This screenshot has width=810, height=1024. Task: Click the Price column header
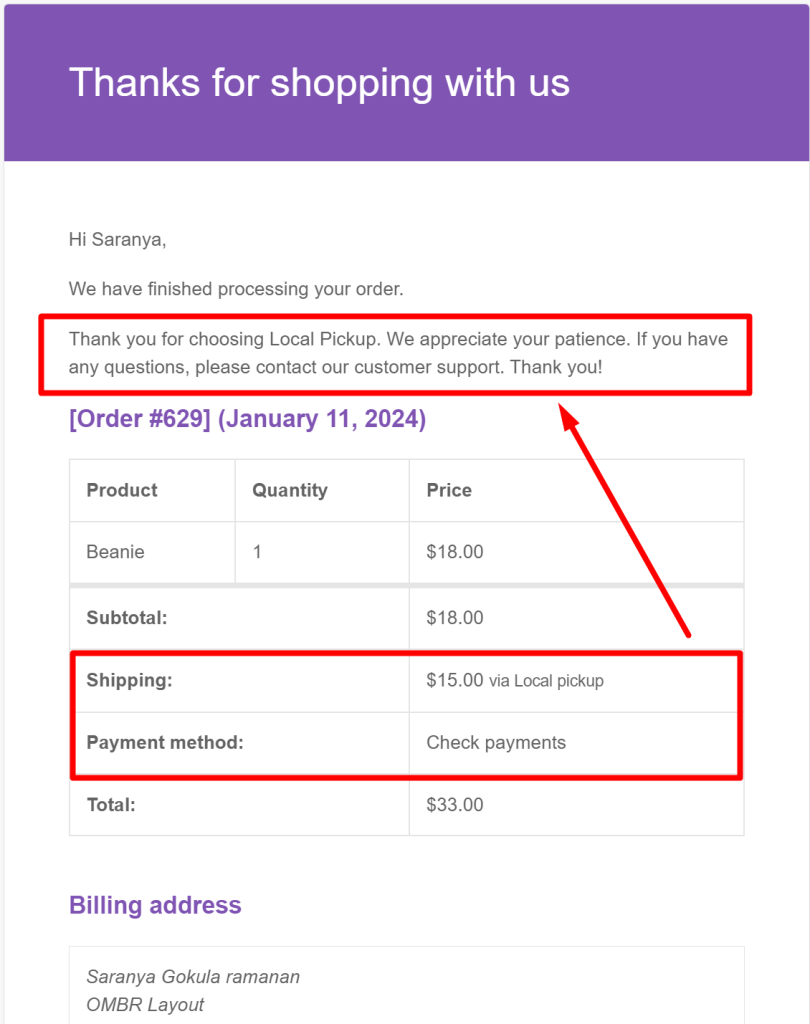point(449,490)
